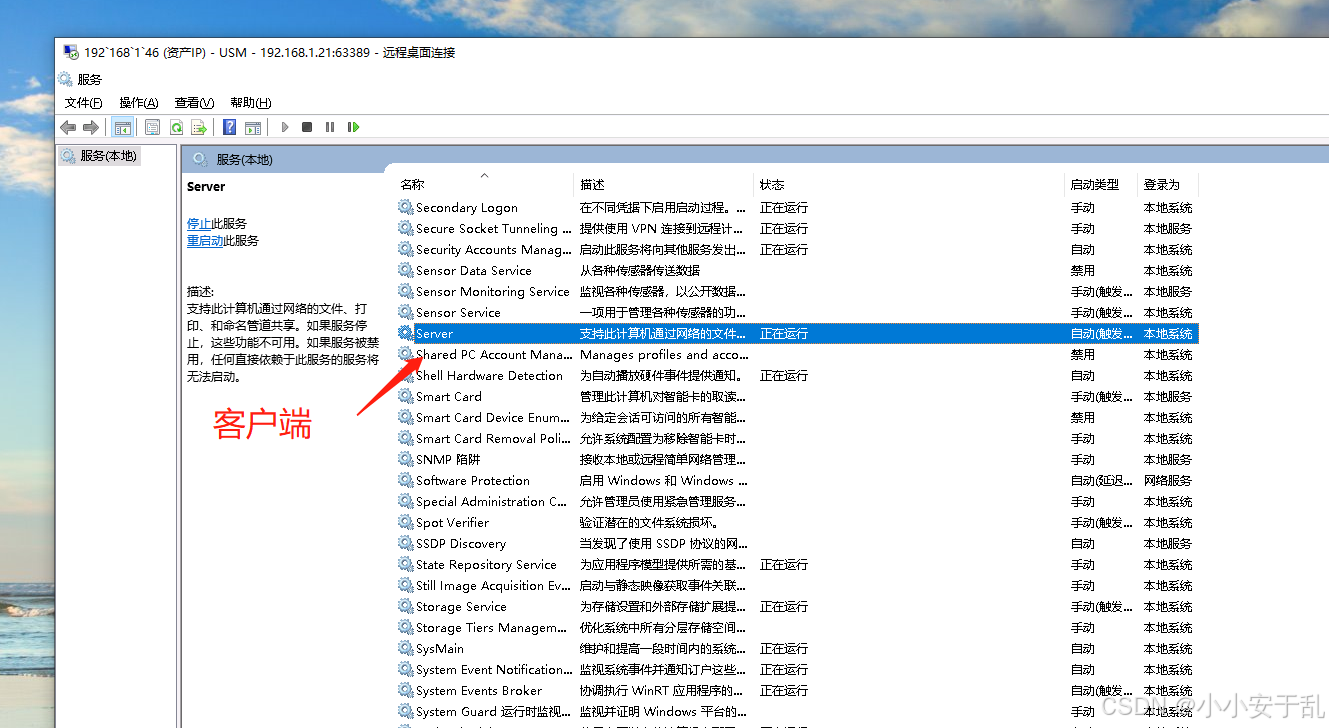Click the Pause Service icon
This screenshot has height=728, width=1329.
tap(330, 127)
